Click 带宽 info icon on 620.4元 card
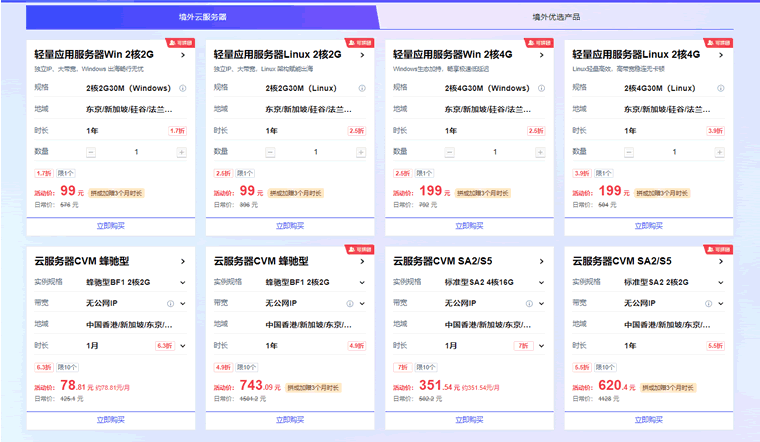The height and width of the screenshot is (442, 760). coord(708,304)
